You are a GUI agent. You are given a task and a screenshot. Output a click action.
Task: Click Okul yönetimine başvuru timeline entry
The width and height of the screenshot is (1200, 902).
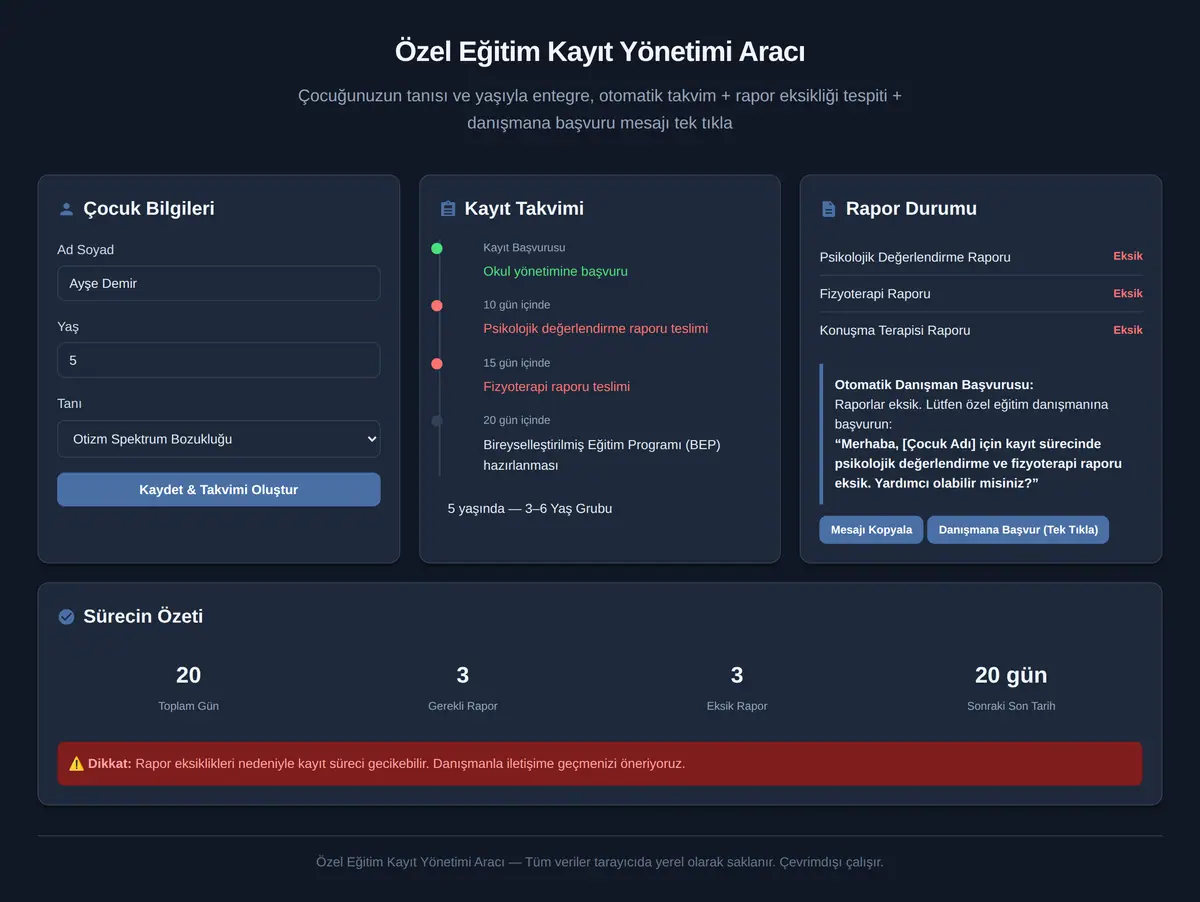pyautogui.click(x=555, y=271)
